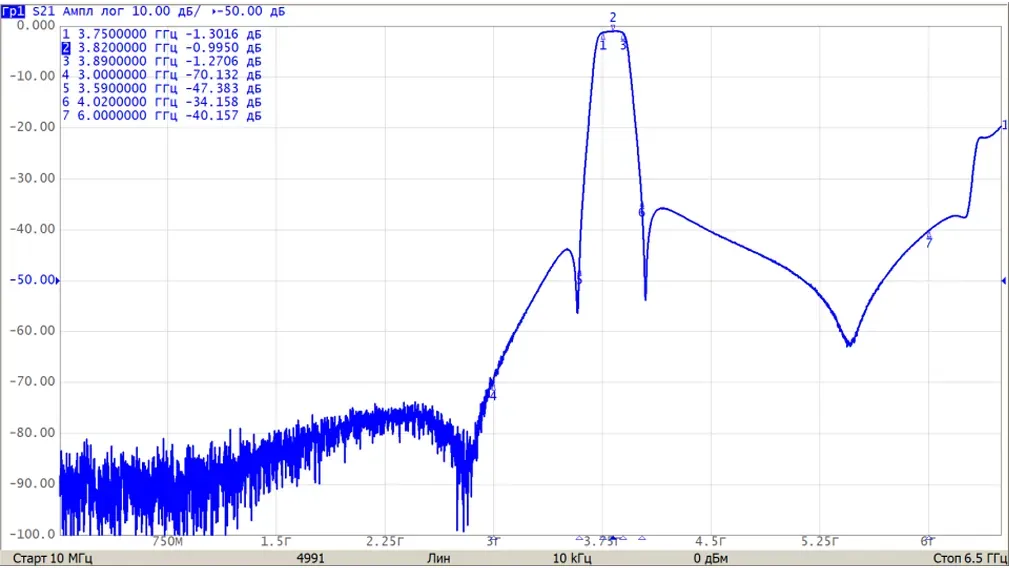Click the 2.25Г frequency axis label
The image size is (1009, 568).
pyautogui.click(x=385, y=542)
